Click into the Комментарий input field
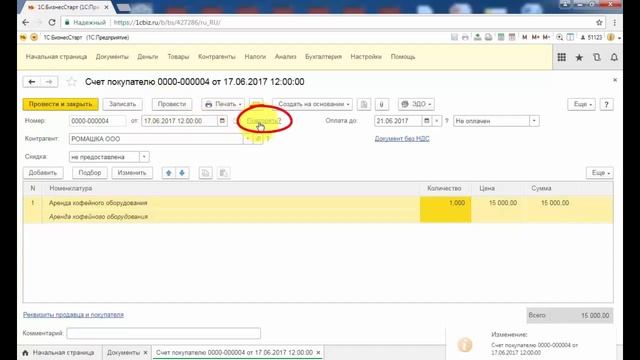This screenshot has width=640, height=360. point(164,333)
